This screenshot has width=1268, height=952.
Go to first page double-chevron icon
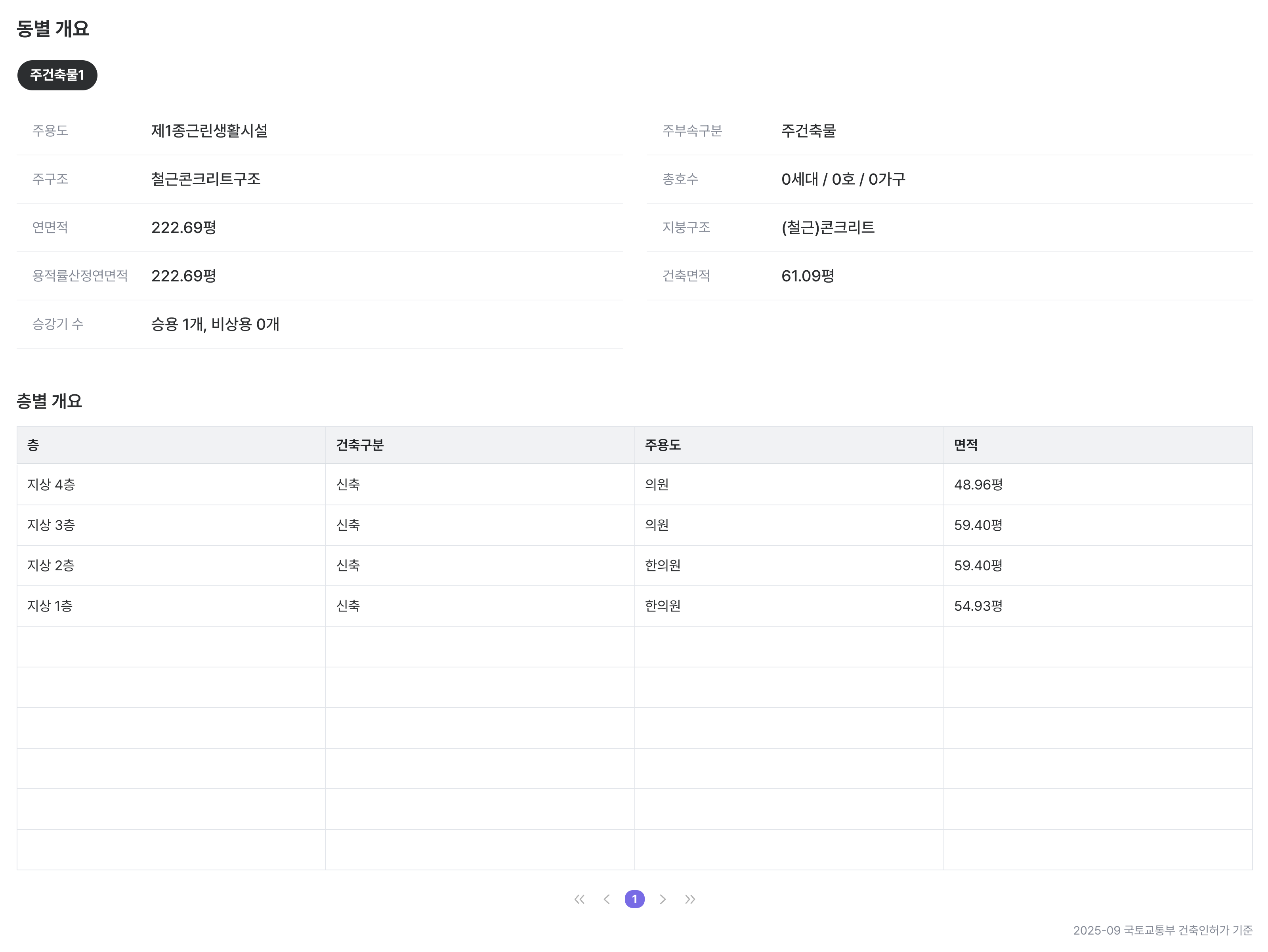coord(579,899)
